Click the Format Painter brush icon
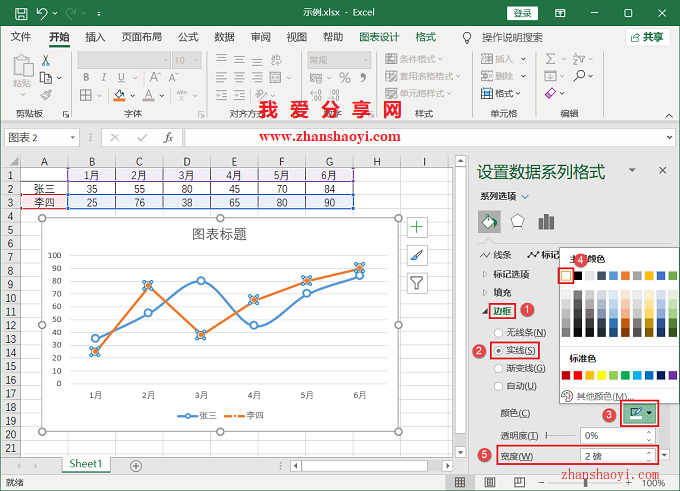 point(46,95)
